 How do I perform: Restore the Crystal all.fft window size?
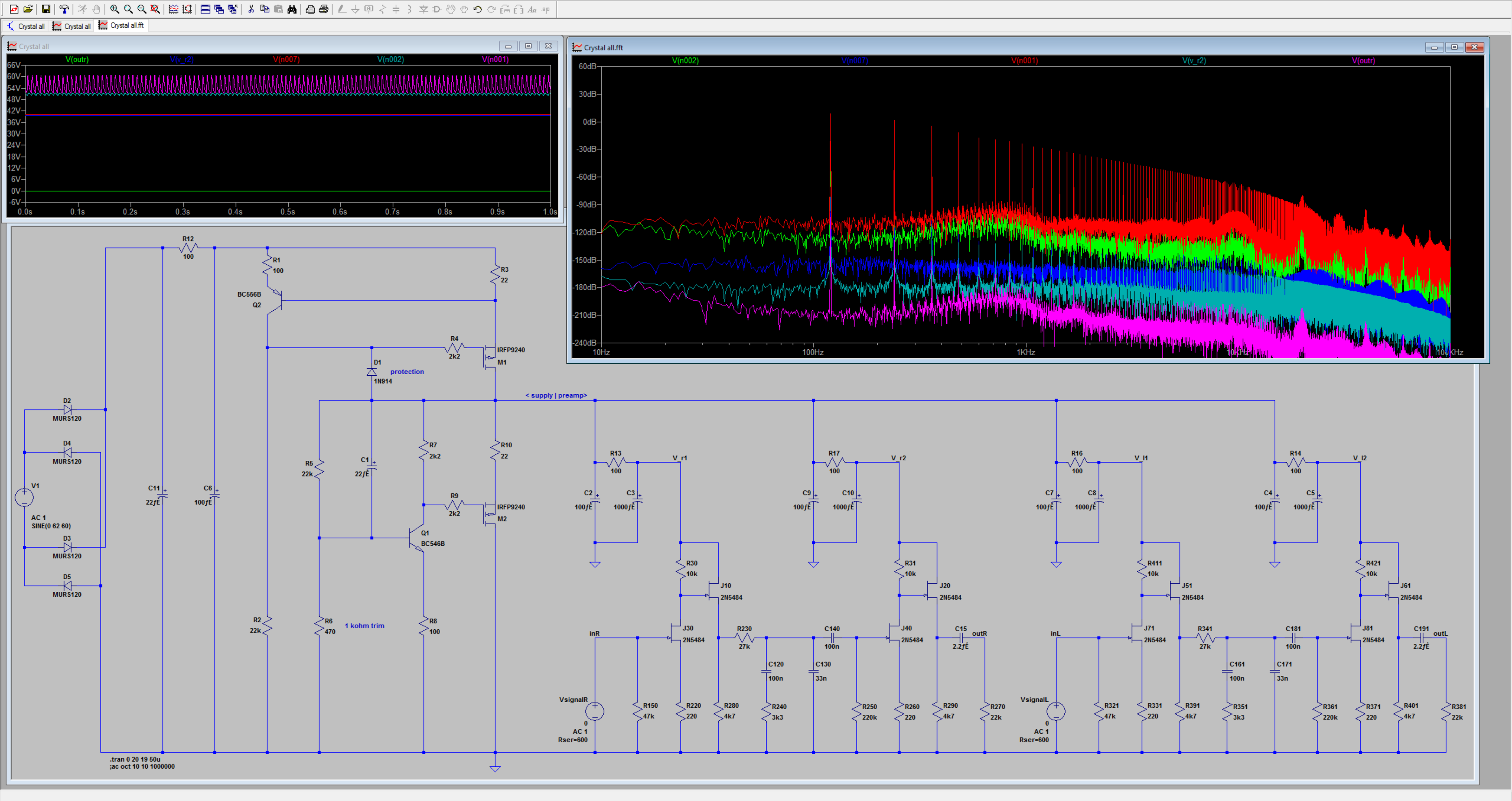(1455, 47)
